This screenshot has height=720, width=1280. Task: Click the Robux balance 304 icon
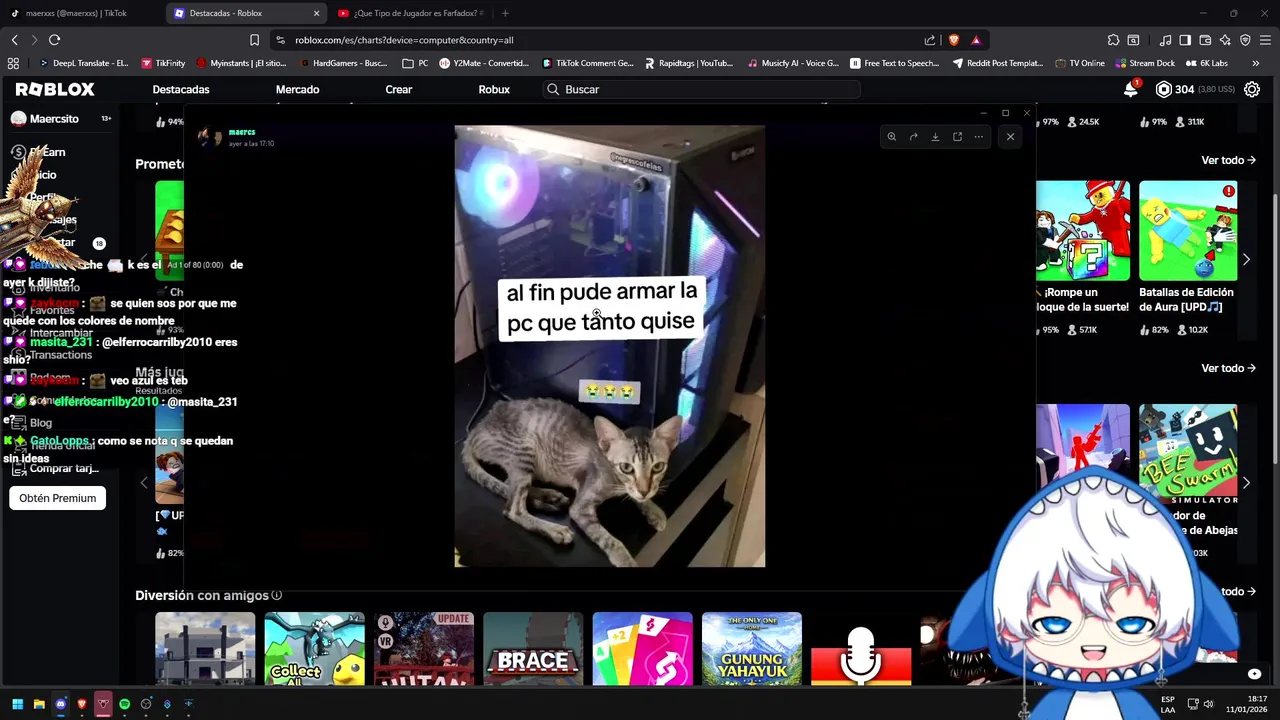click(1163, 89)
